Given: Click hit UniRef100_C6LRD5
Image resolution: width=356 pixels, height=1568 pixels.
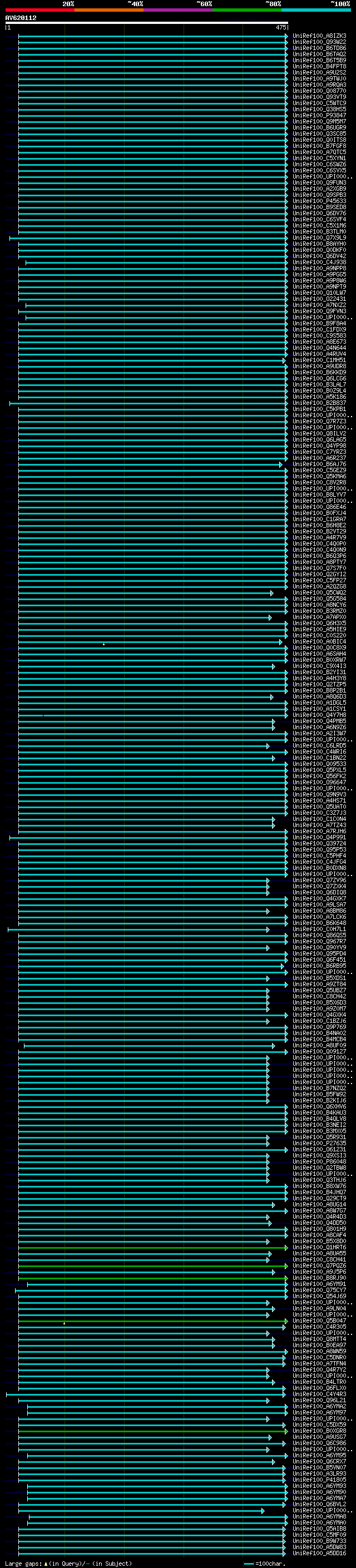Looking at the screenshot, I should tap(319, 746).
